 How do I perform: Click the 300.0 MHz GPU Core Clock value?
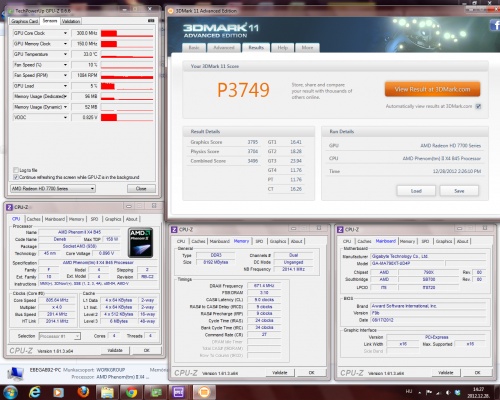(85, 33)
